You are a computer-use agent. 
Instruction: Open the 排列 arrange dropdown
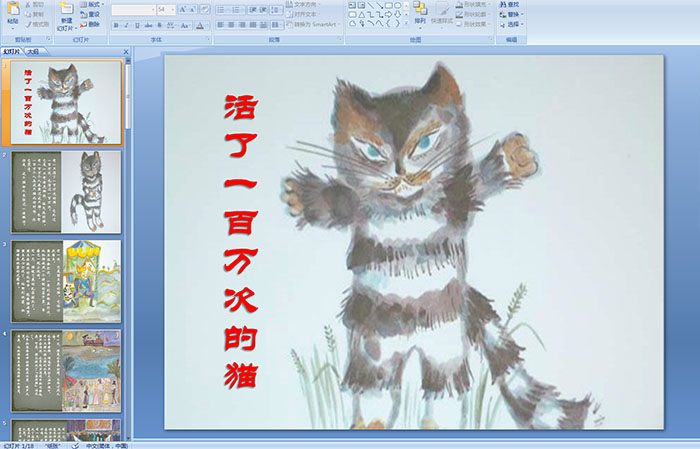coord(420,14)
